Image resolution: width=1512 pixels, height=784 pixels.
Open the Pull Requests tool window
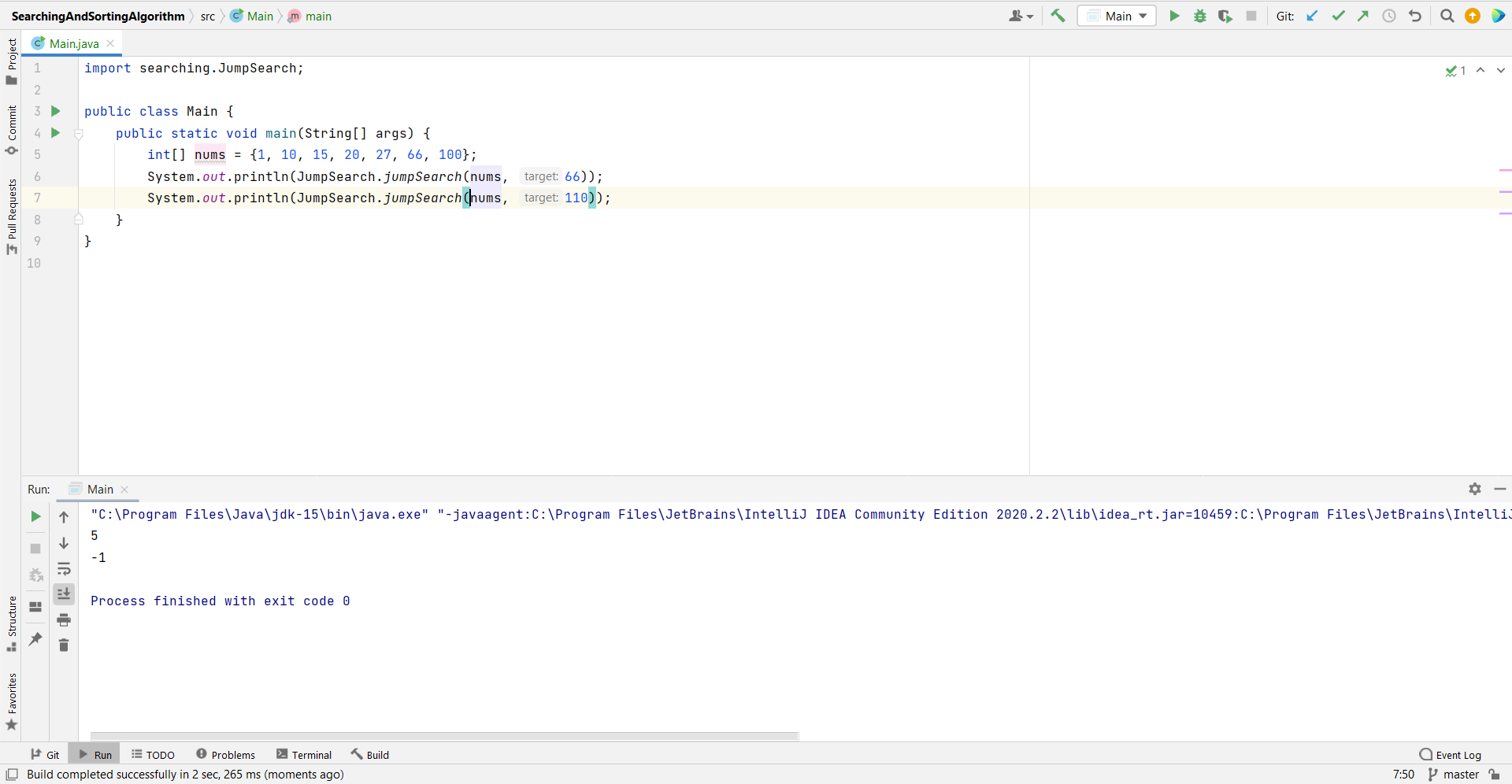(x=11, y=216)
